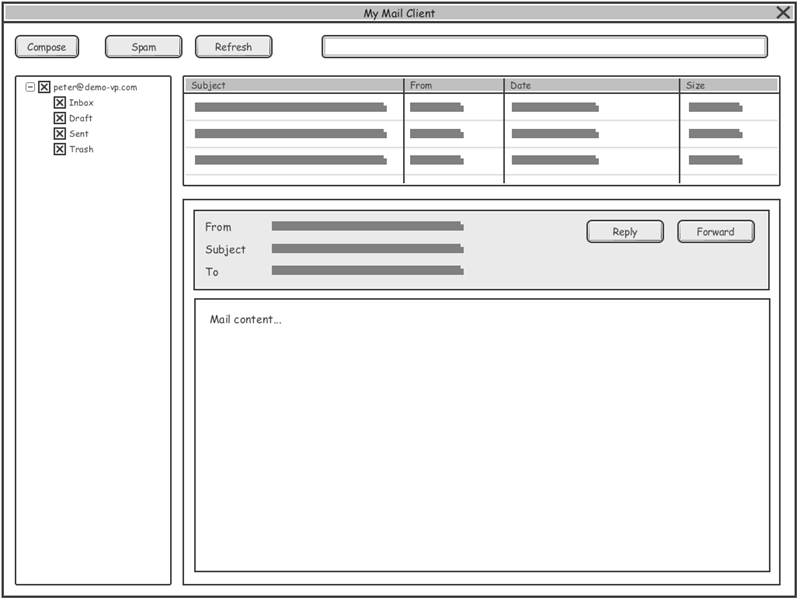
Task: Select the Inbox folder icon
Action: 59,103
